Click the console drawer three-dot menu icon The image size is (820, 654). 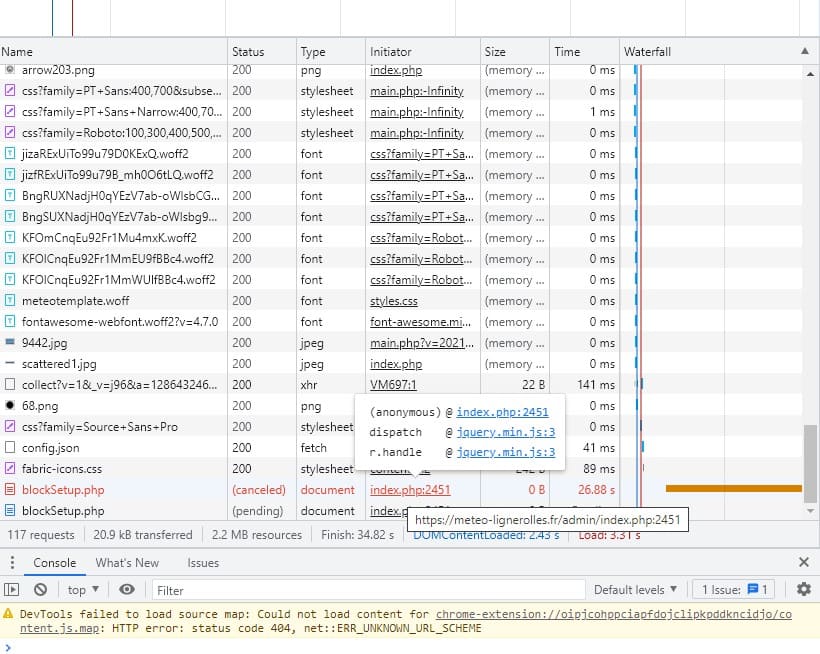tap(12, 563)
